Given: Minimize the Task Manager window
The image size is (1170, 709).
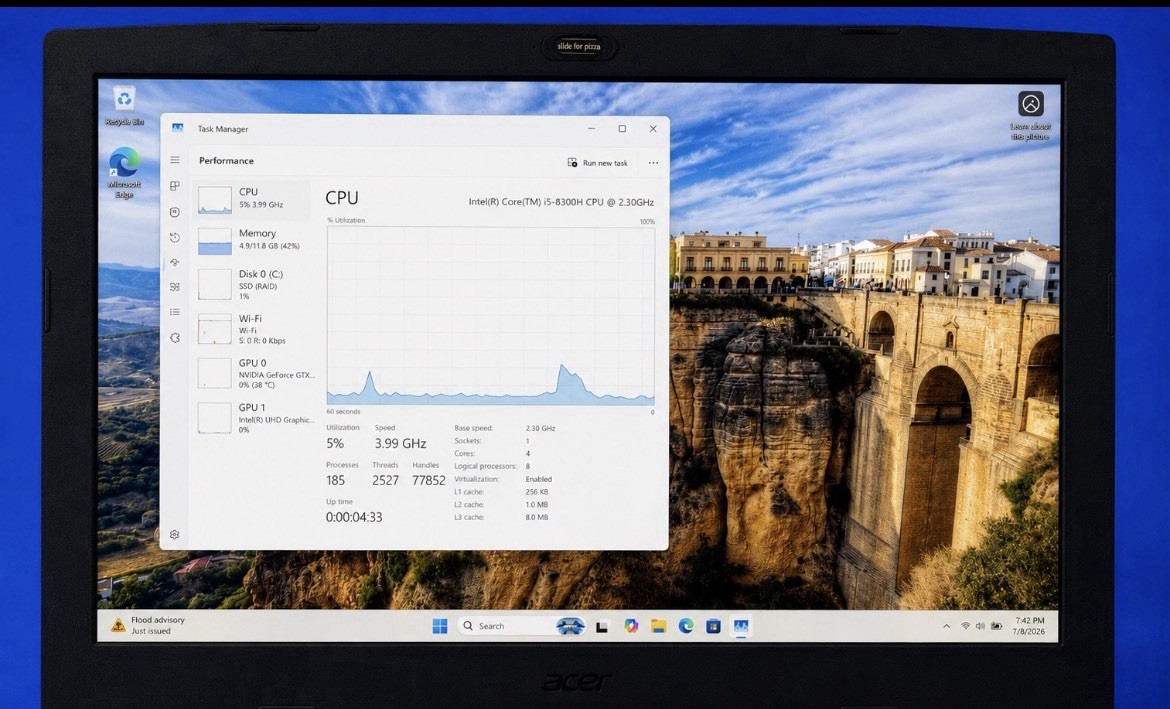Looking at the screenshot, I should (x=592, y=128).
